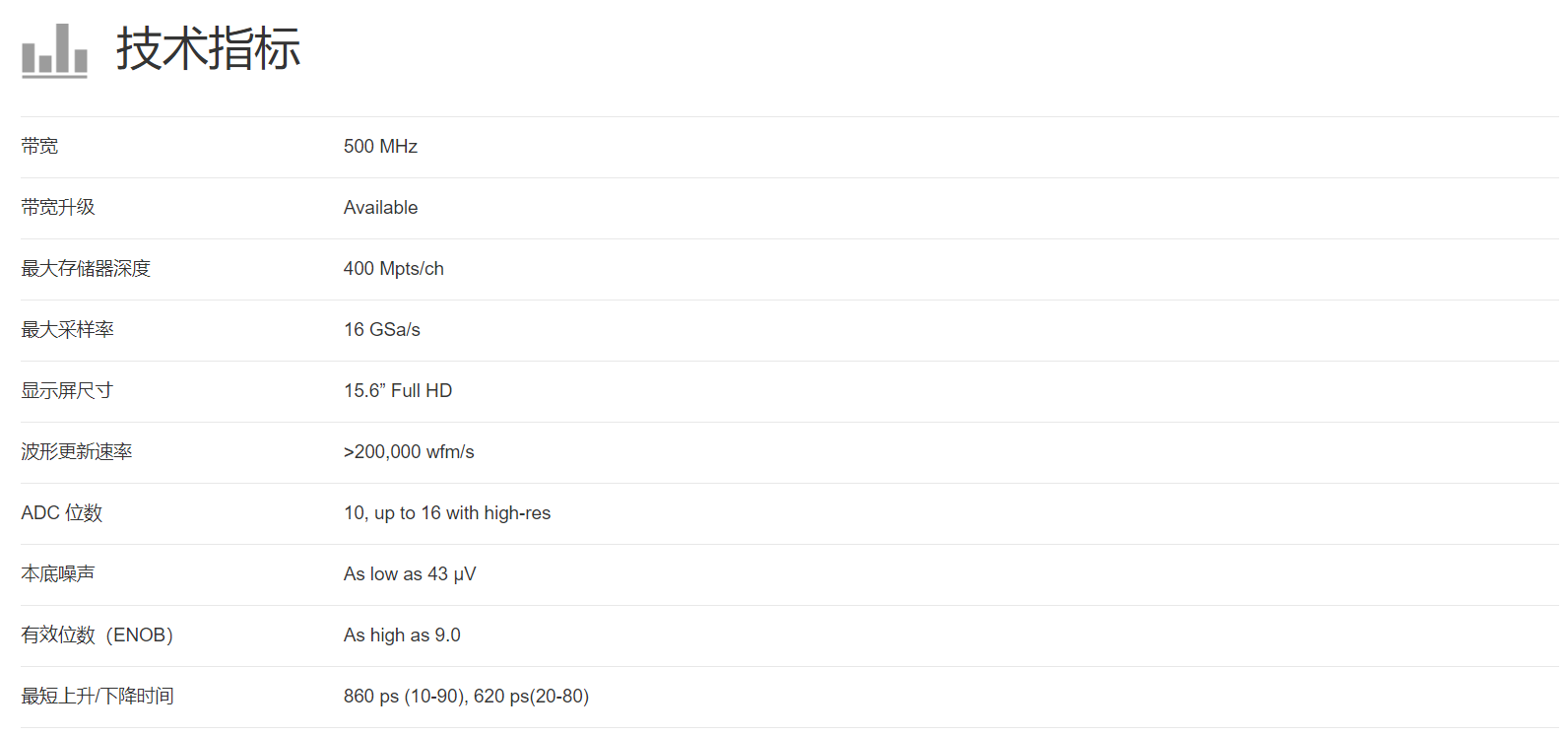Click the bar chart icon beside 技术指标
This screenshot has height=735, width=1568.
pos(54,49)
